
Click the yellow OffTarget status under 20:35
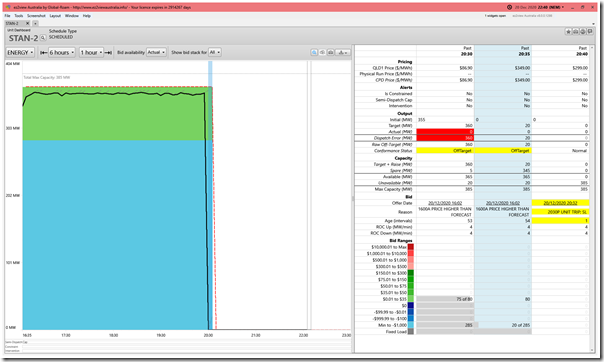[503, 151]
